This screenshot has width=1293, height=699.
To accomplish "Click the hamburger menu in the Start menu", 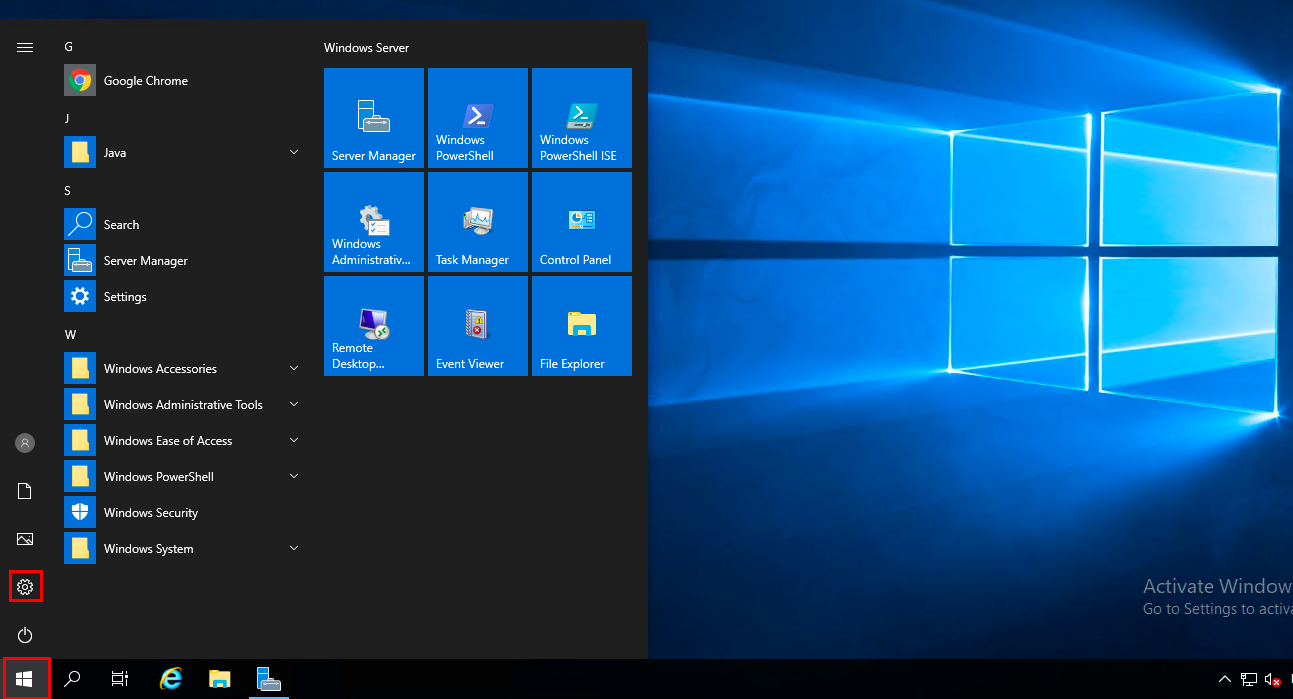I will coord(25,47).
